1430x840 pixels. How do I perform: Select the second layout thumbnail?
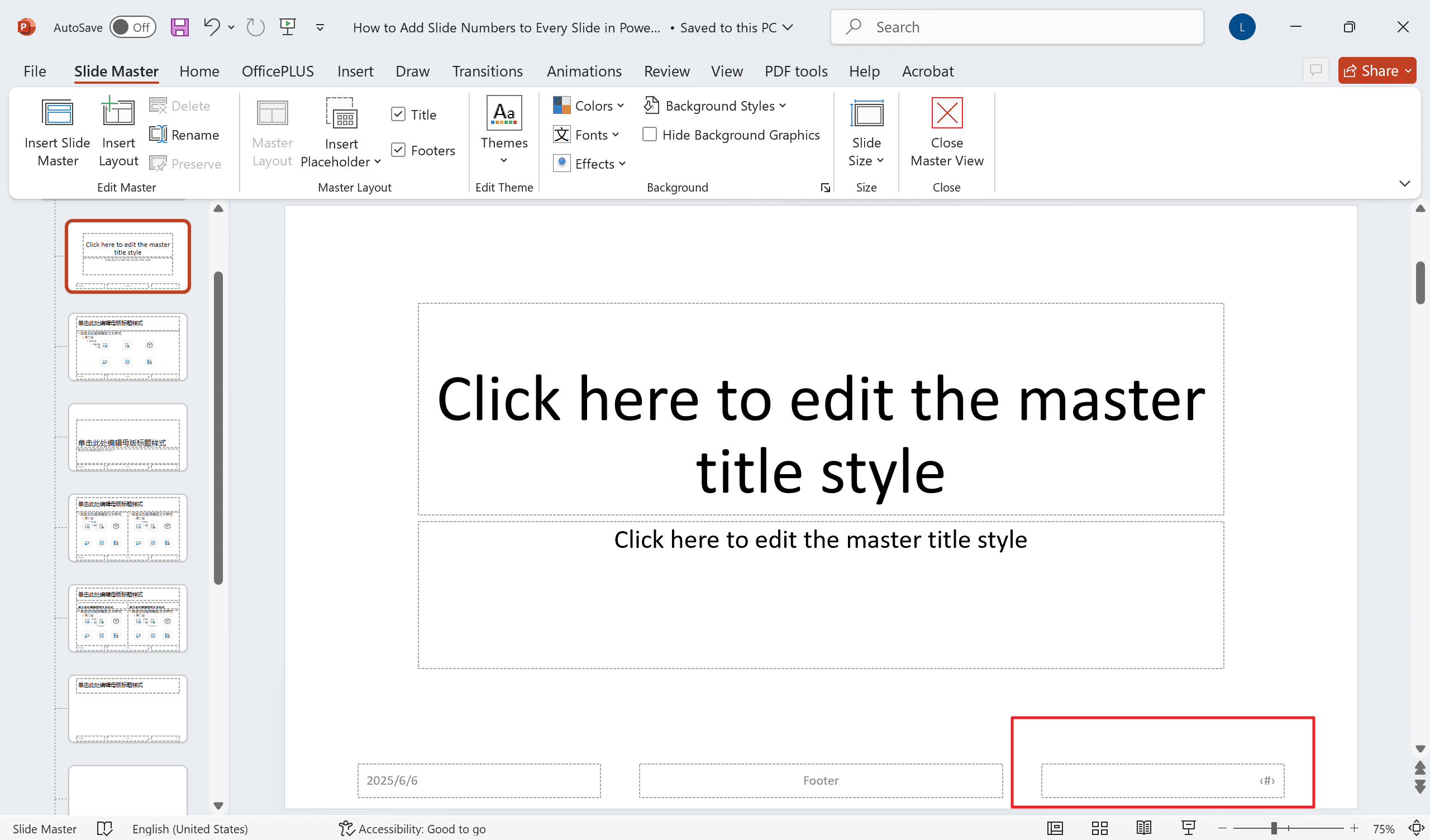tap(128, 347)
